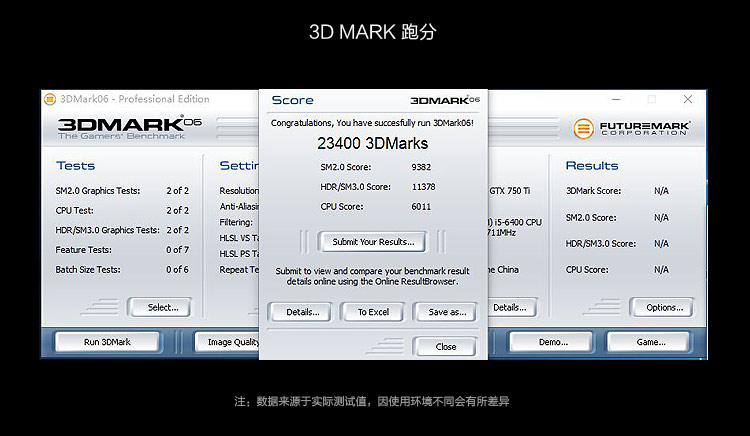
Task: Click the Feature Tests row label
Action: pos(83,250)
